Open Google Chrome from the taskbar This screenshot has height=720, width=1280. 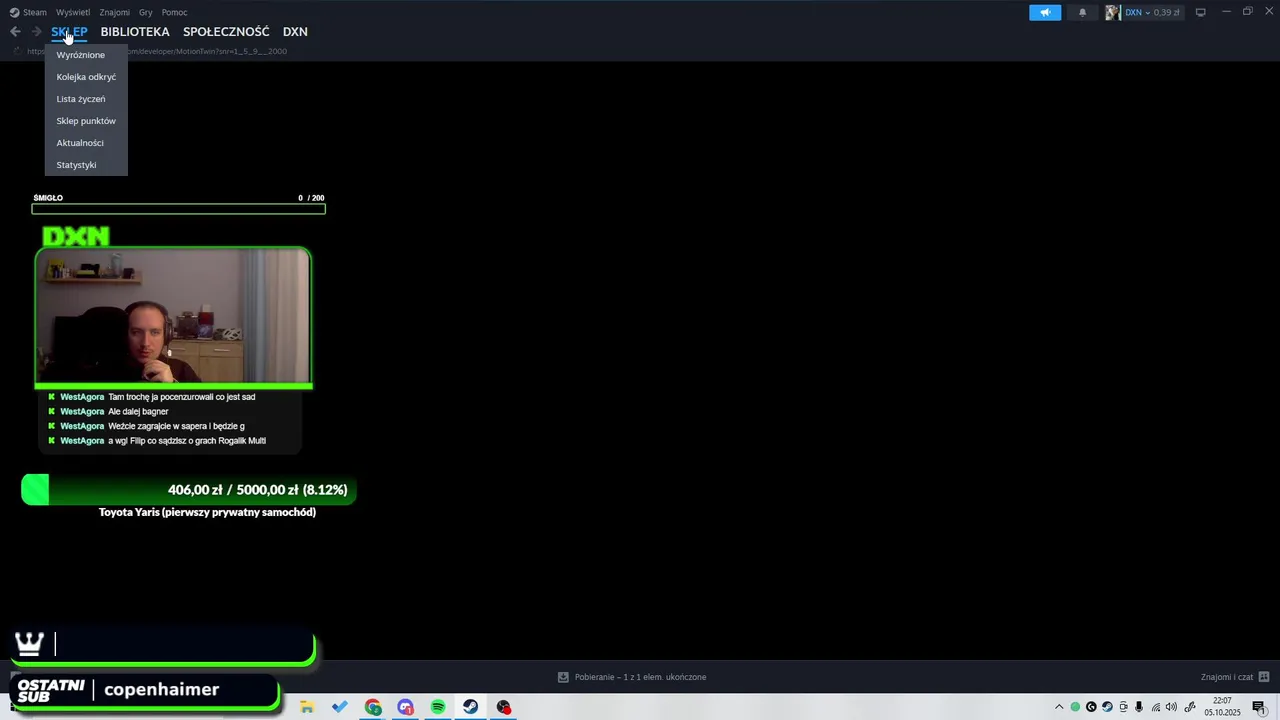pos(373,707)
